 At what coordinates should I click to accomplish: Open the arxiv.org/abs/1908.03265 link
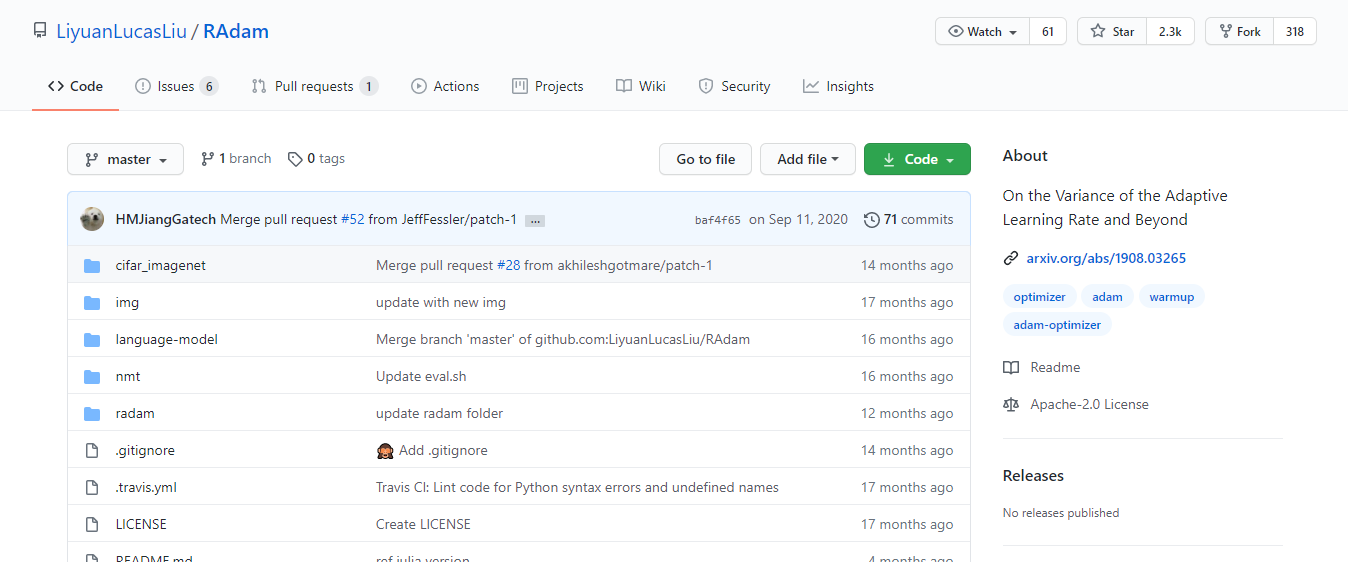click(x=1106, y=258)
